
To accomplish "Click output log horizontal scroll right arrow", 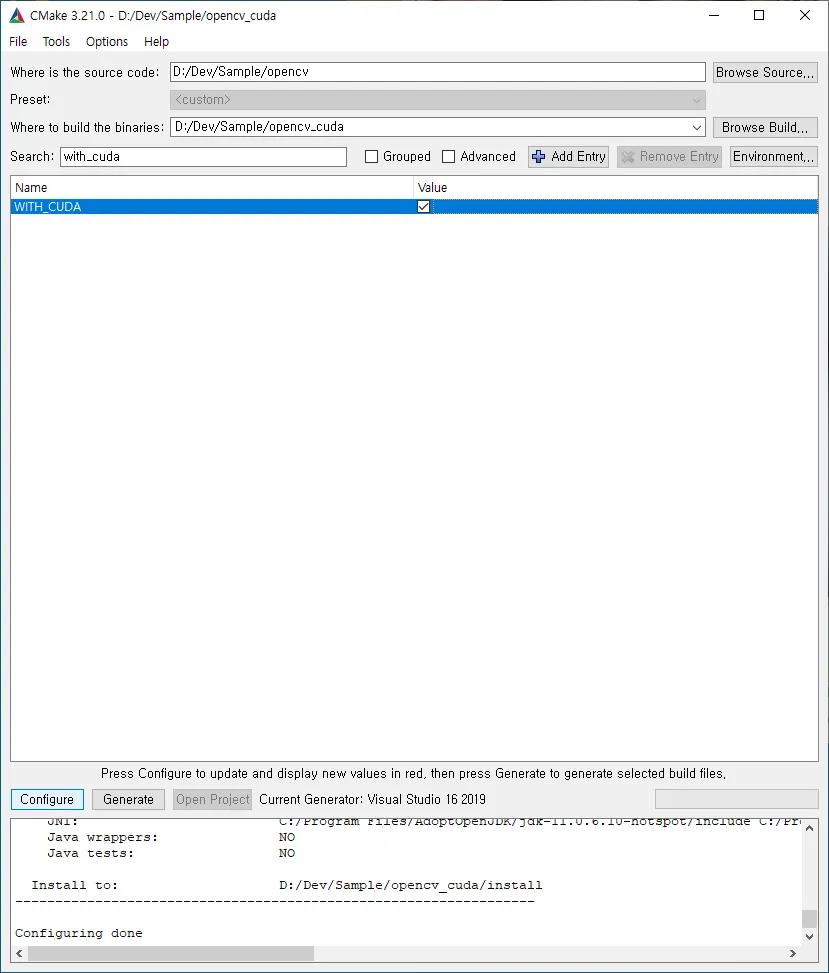I will coord(793,953).
